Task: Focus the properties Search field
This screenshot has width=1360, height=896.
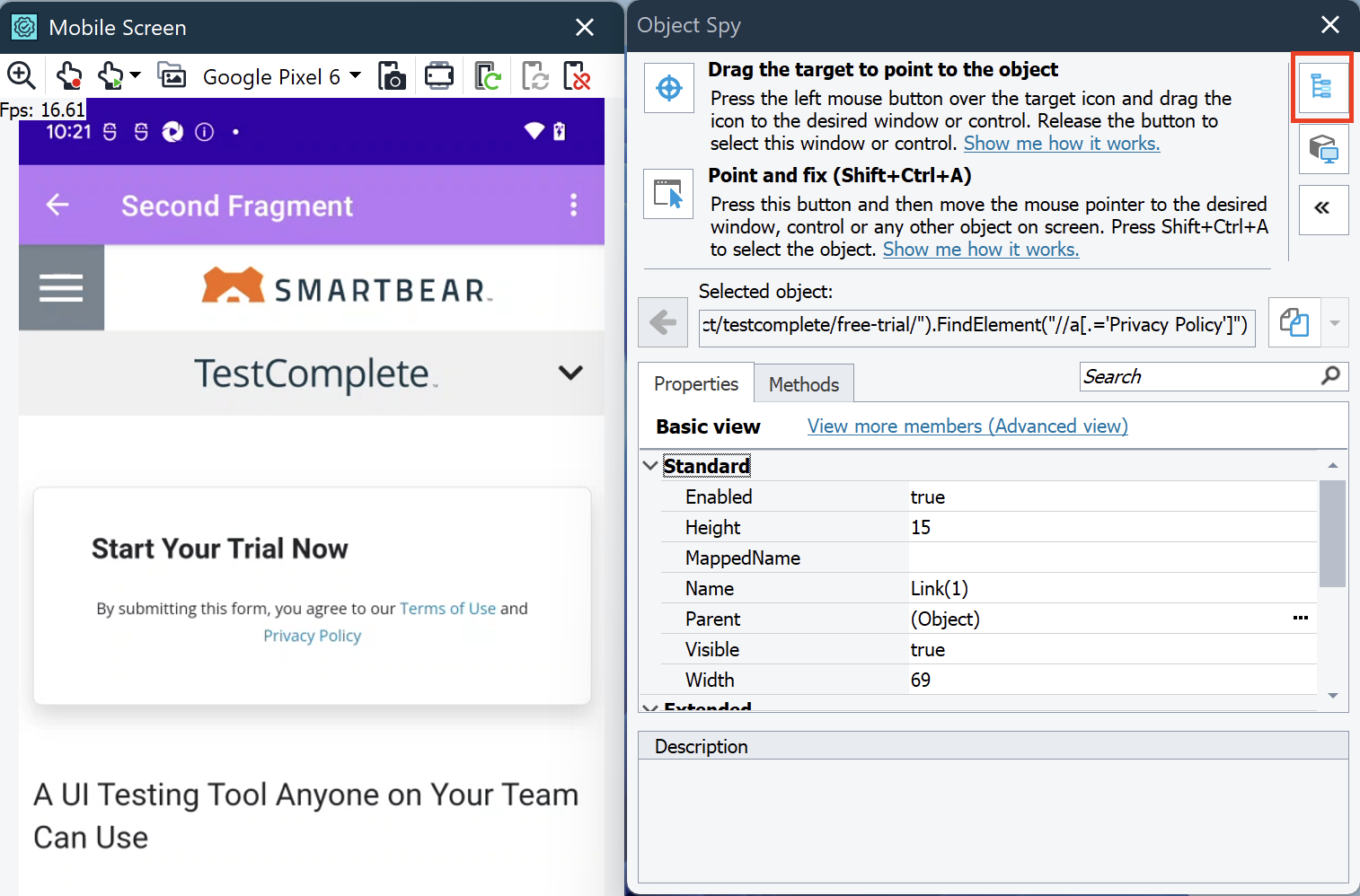Action: (1199, 377)
